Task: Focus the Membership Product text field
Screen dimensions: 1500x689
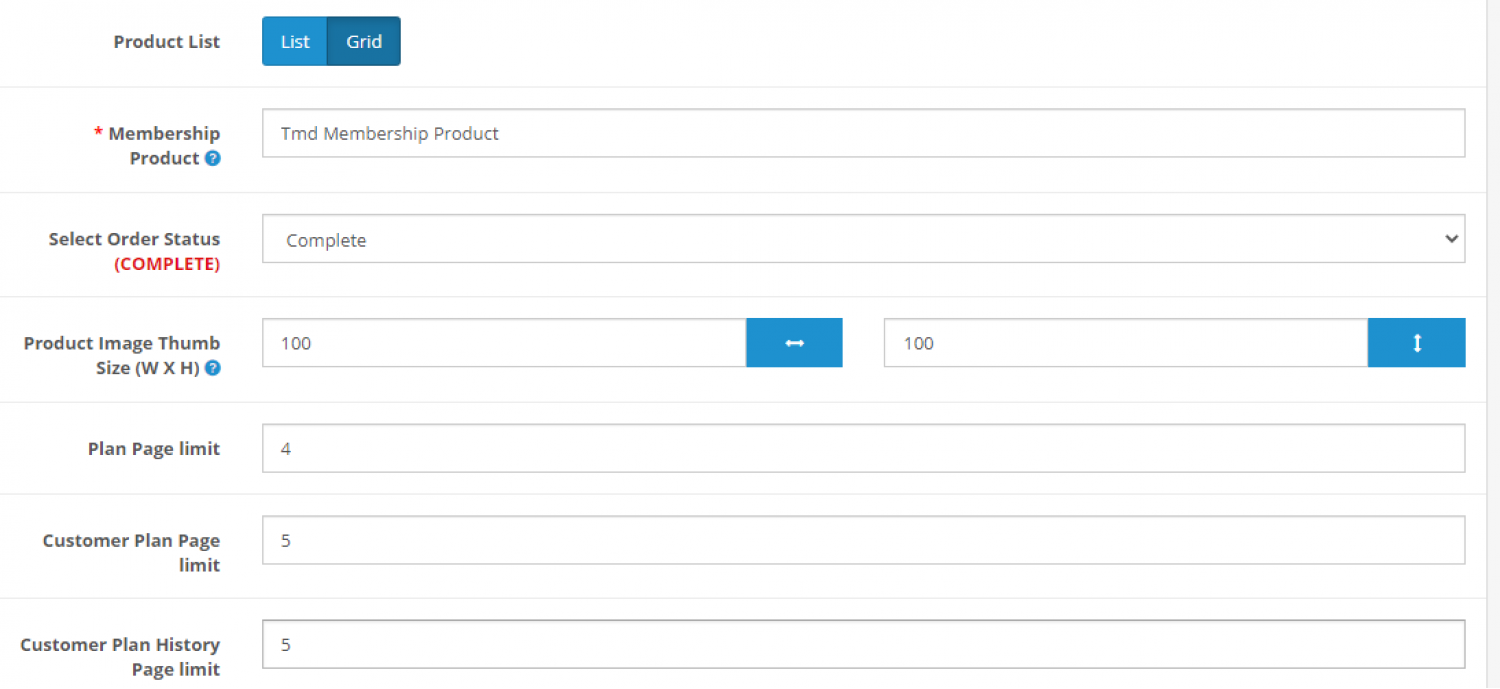Action: [x=864, y=133]
